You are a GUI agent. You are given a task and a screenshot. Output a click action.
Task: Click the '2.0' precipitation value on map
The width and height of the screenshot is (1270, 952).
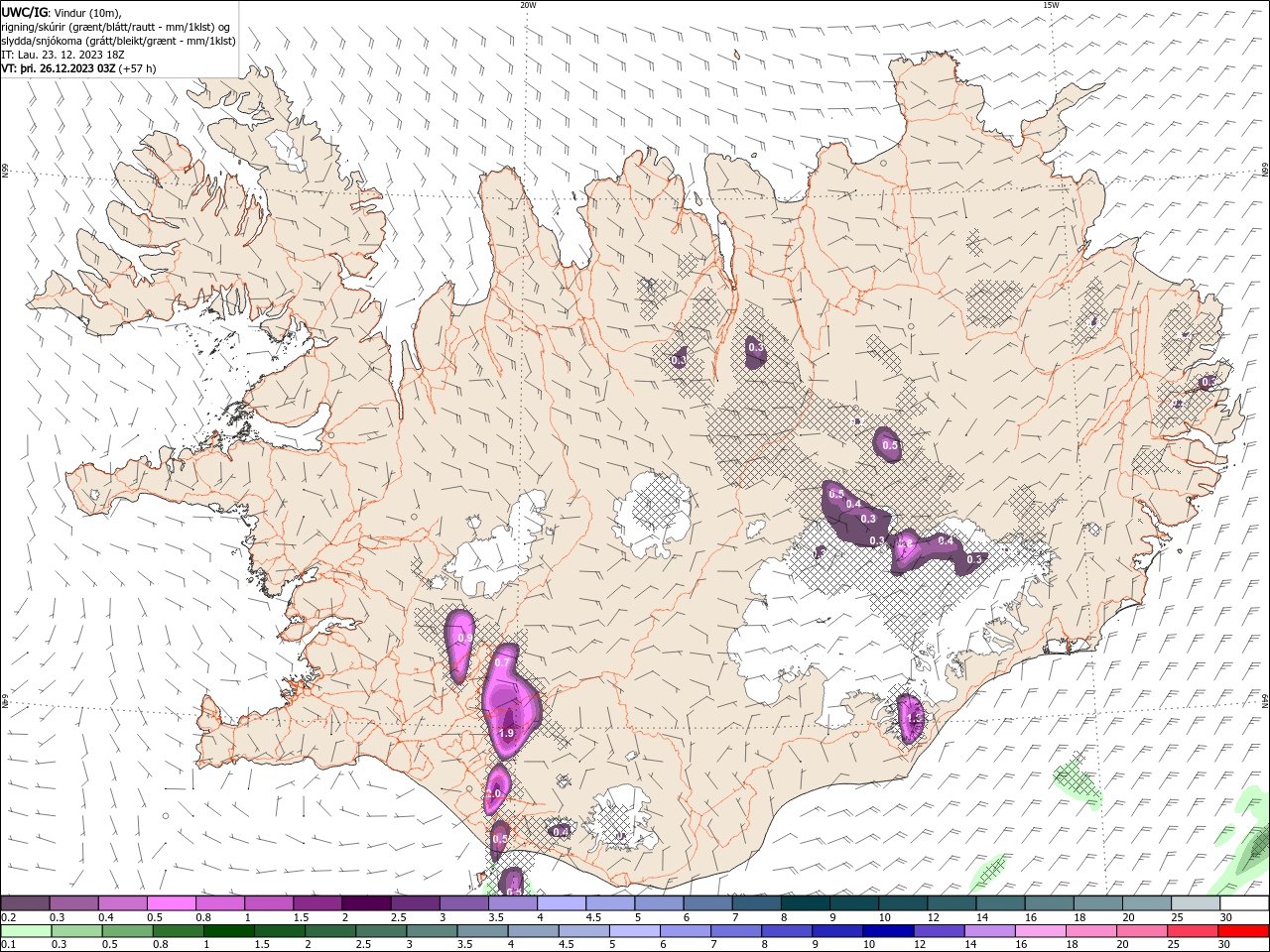(495, 795)
